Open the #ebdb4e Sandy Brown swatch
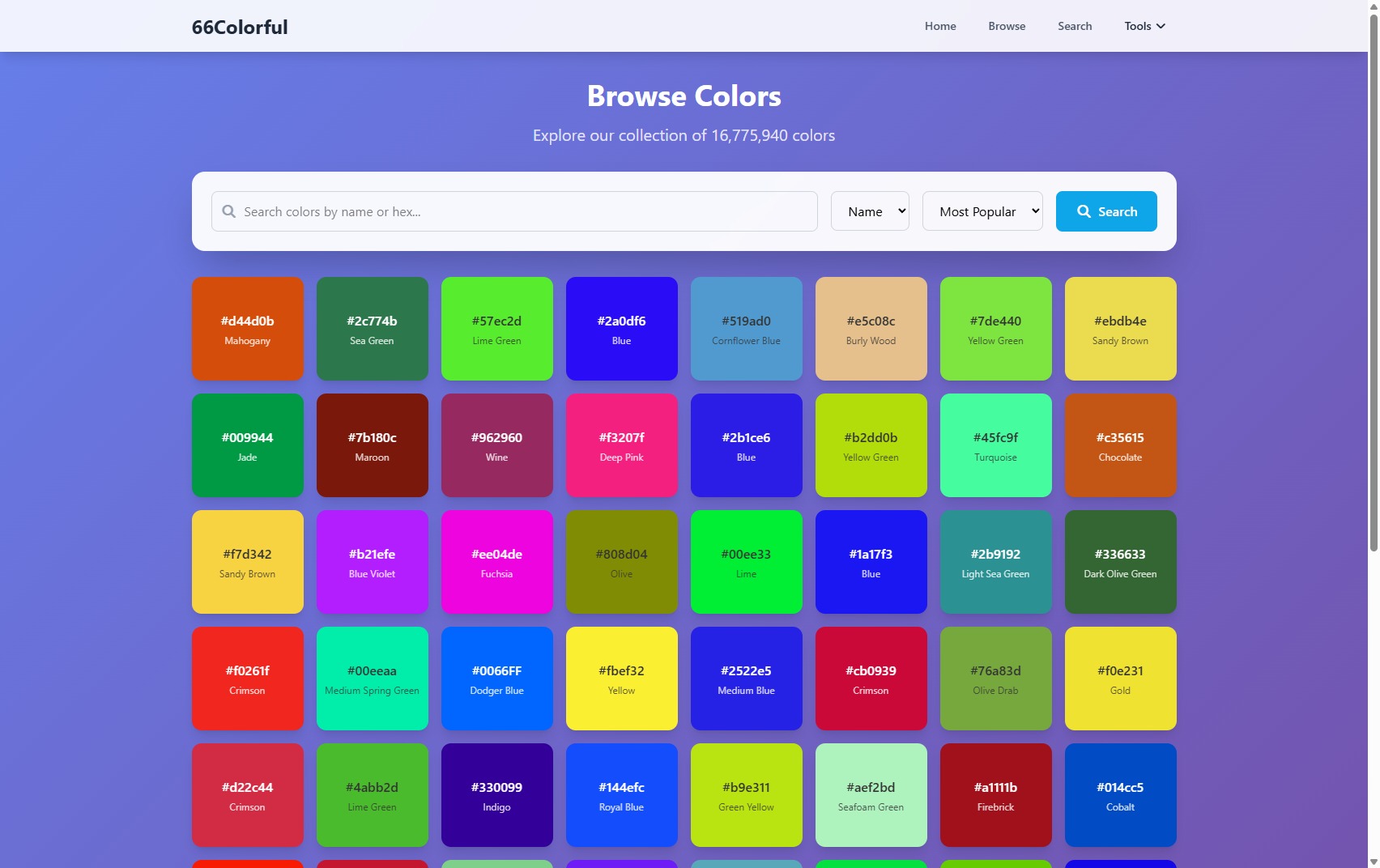This screenshot has width=1380, height=868. pyautogui.click(x=1121, y=329)
